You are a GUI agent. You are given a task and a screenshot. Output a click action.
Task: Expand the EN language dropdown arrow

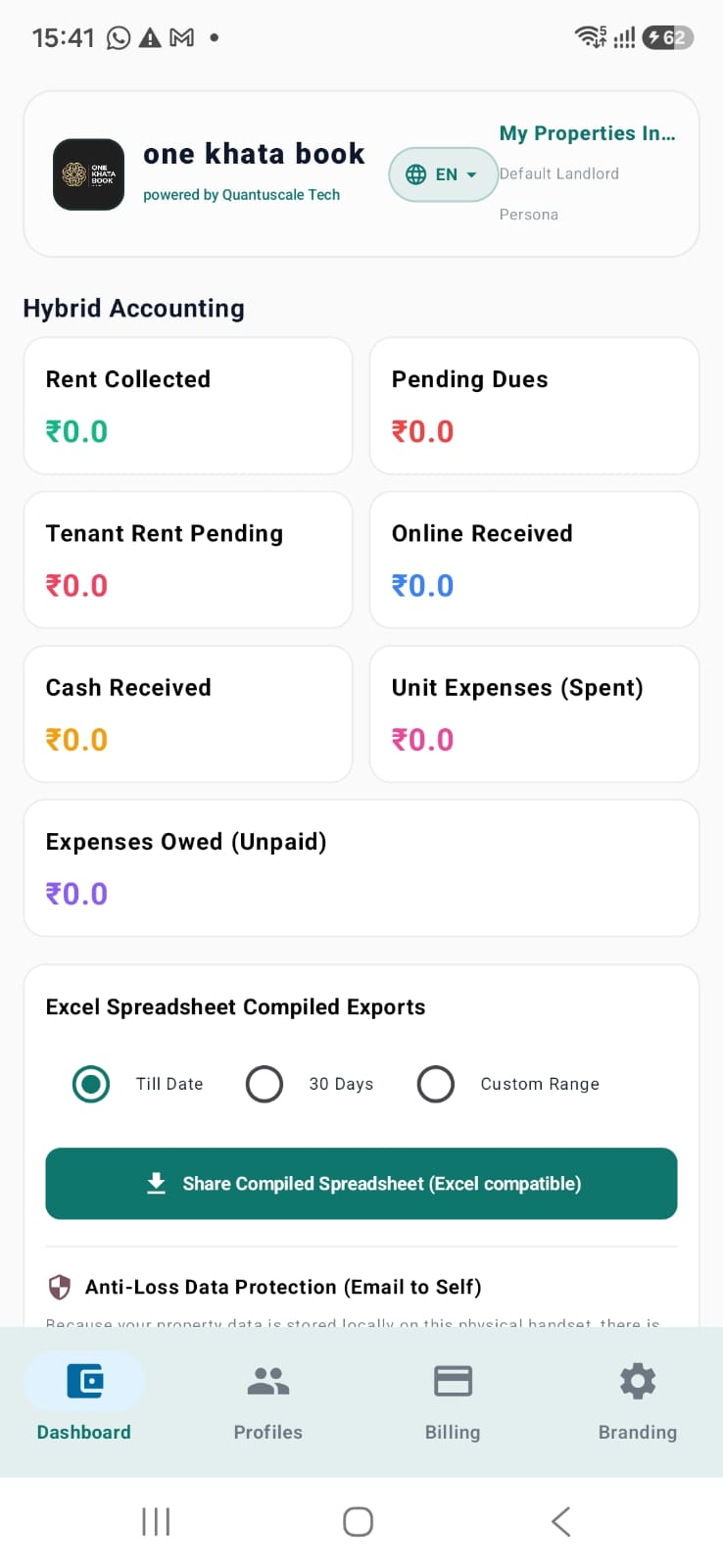tap(472, 174)
